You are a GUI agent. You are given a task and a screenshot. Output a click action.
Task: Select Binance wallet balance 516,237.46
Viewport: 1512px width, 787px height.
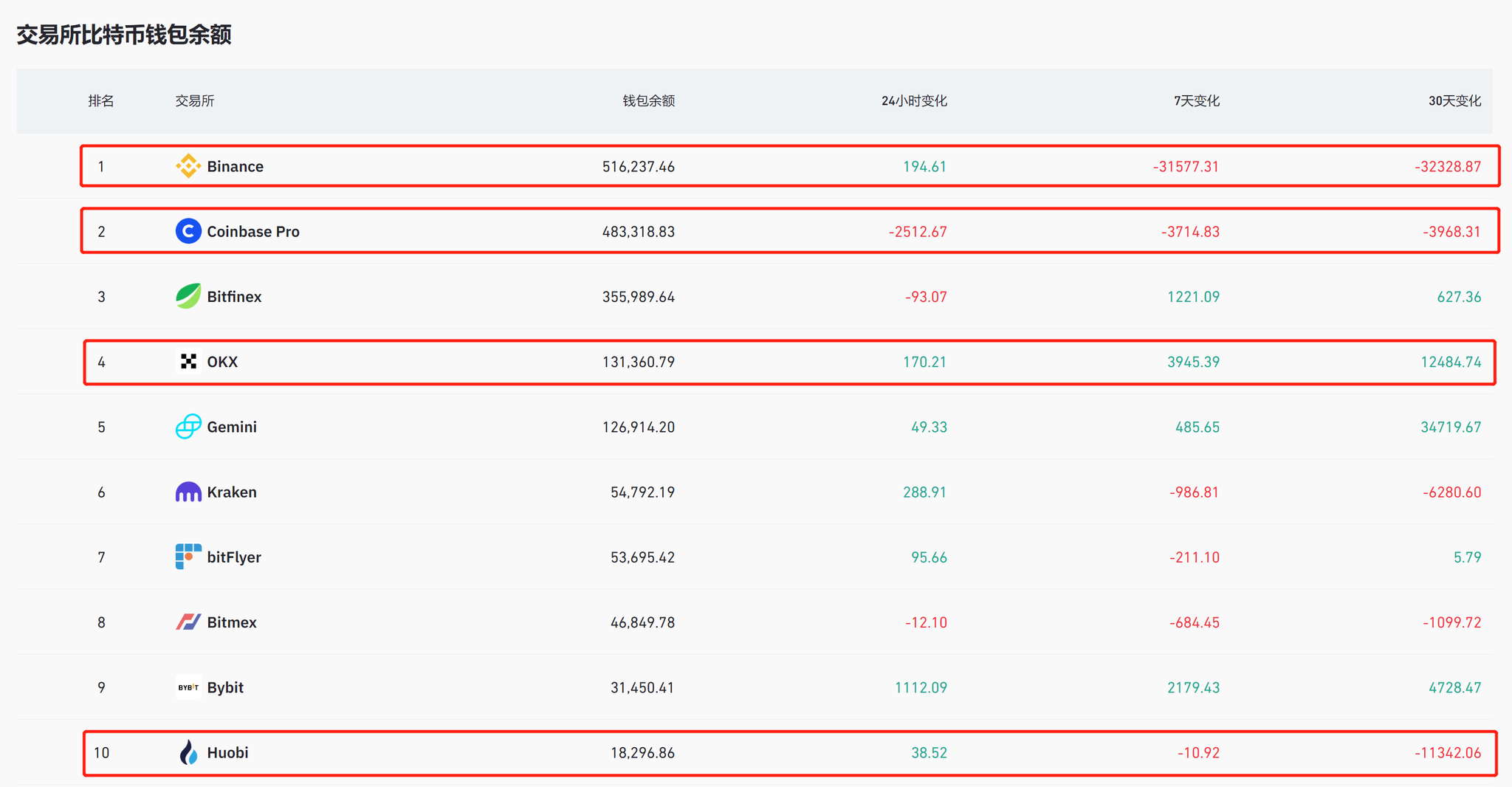(x=639, y=167)
